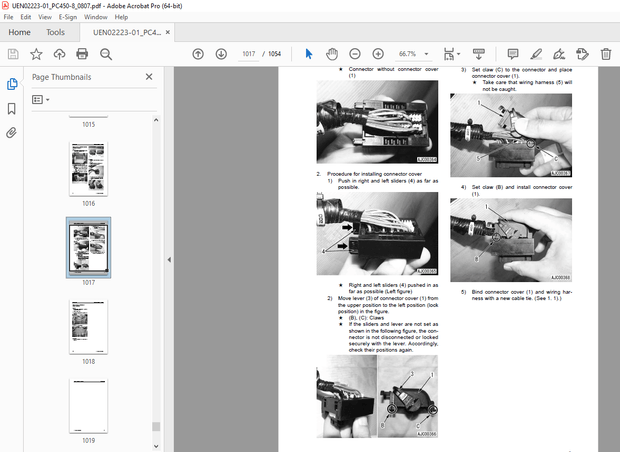
Task: Open the View menu
Action: (x=45, y=17)
